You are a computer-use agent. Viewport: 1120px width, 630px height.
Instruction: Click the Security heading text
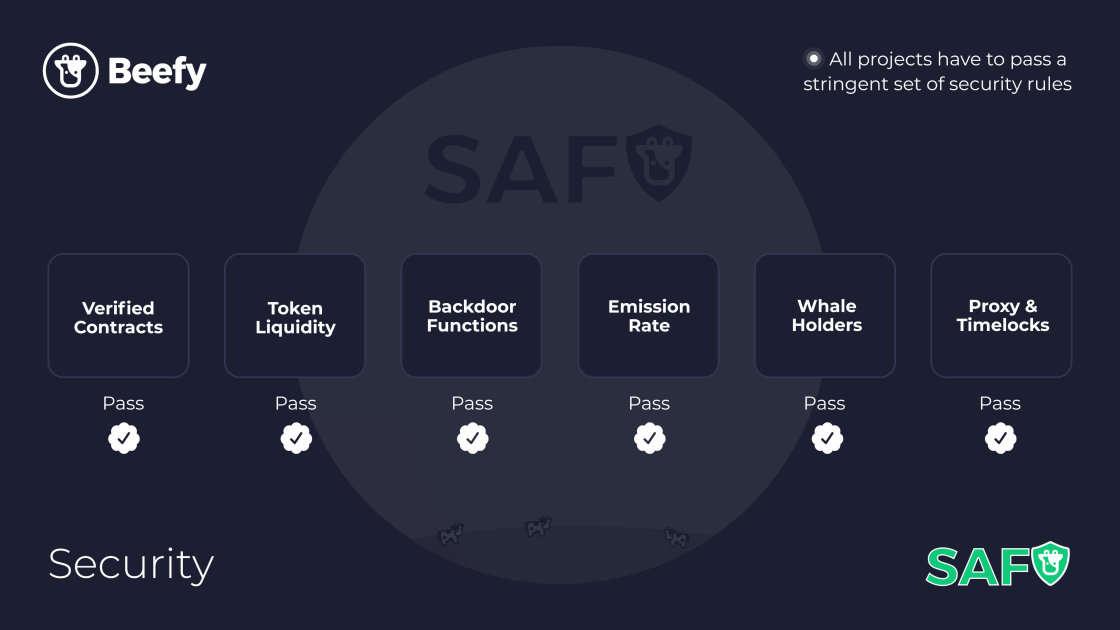(x=131, y=565)
